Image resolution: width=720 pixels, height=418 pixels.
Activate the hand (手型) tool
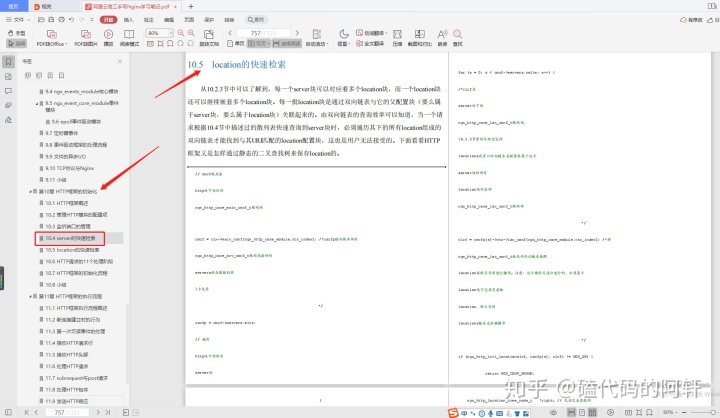[x=17, y=33]
